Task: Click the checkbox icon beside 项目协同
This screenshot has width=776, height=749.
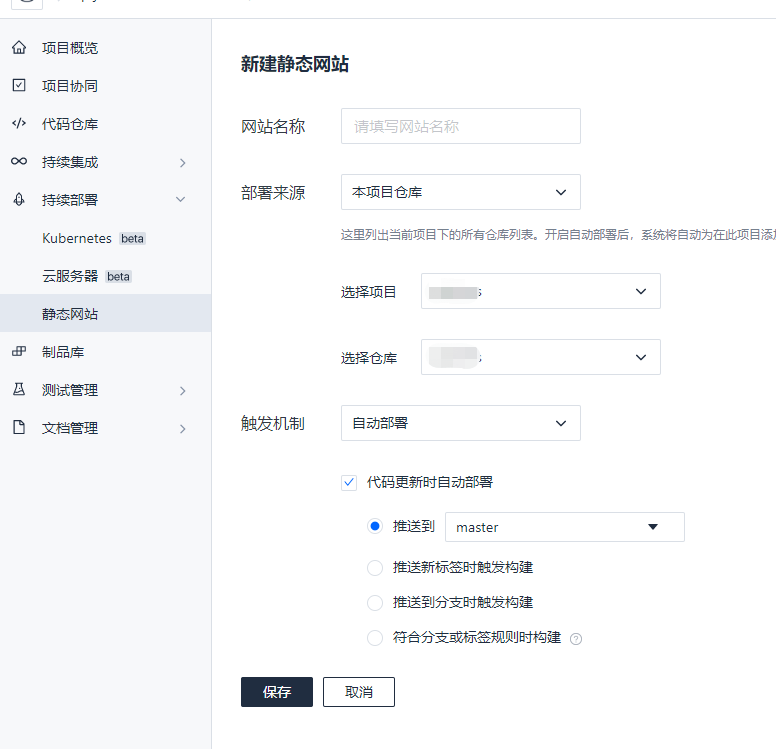Action: 19,86
